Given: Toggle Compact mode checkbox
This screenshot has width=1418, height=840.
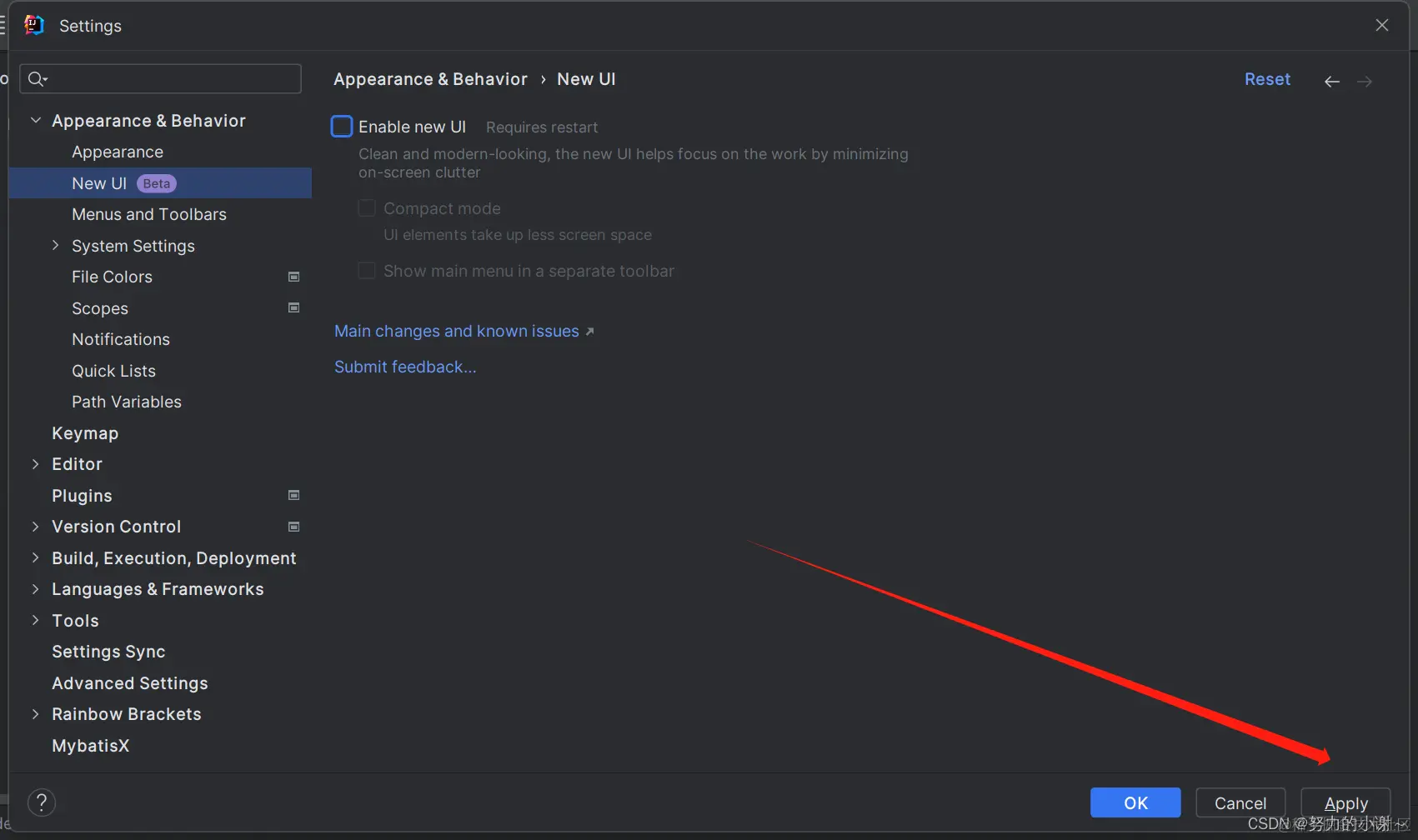Looking at the screenshot, I should point(367,208).
